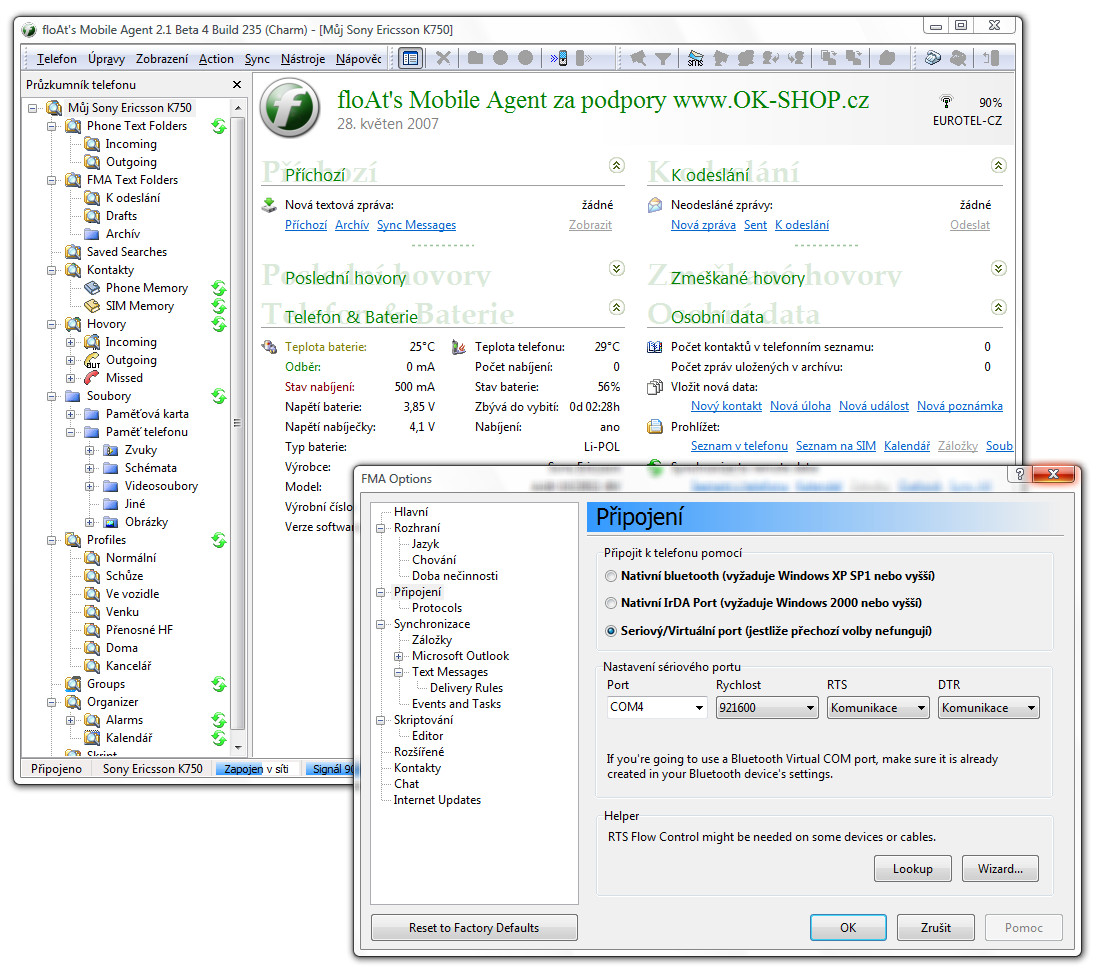This screenshot has width=1097, height=968.
Task: Click the Teplota telefonu icon
Action: coord(459,347)
